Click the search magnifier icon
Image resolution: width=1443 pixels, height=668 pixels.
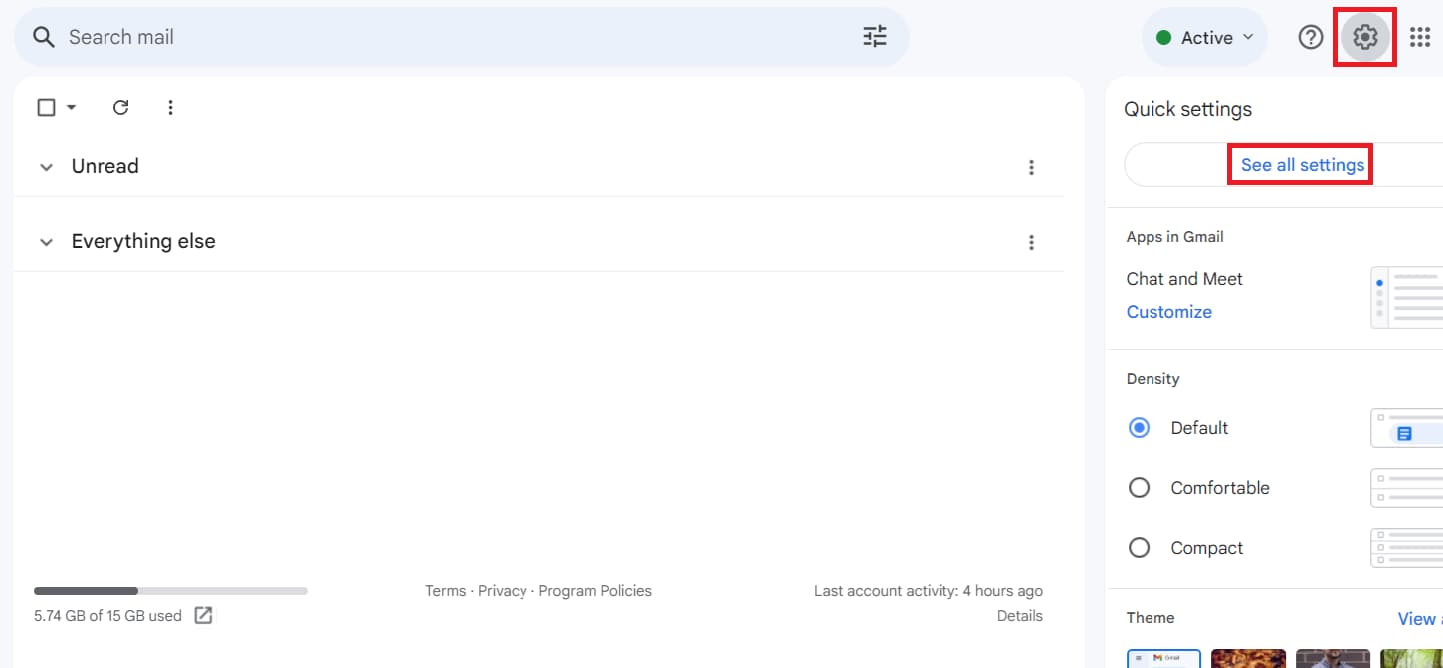click(x=43, y=37)
